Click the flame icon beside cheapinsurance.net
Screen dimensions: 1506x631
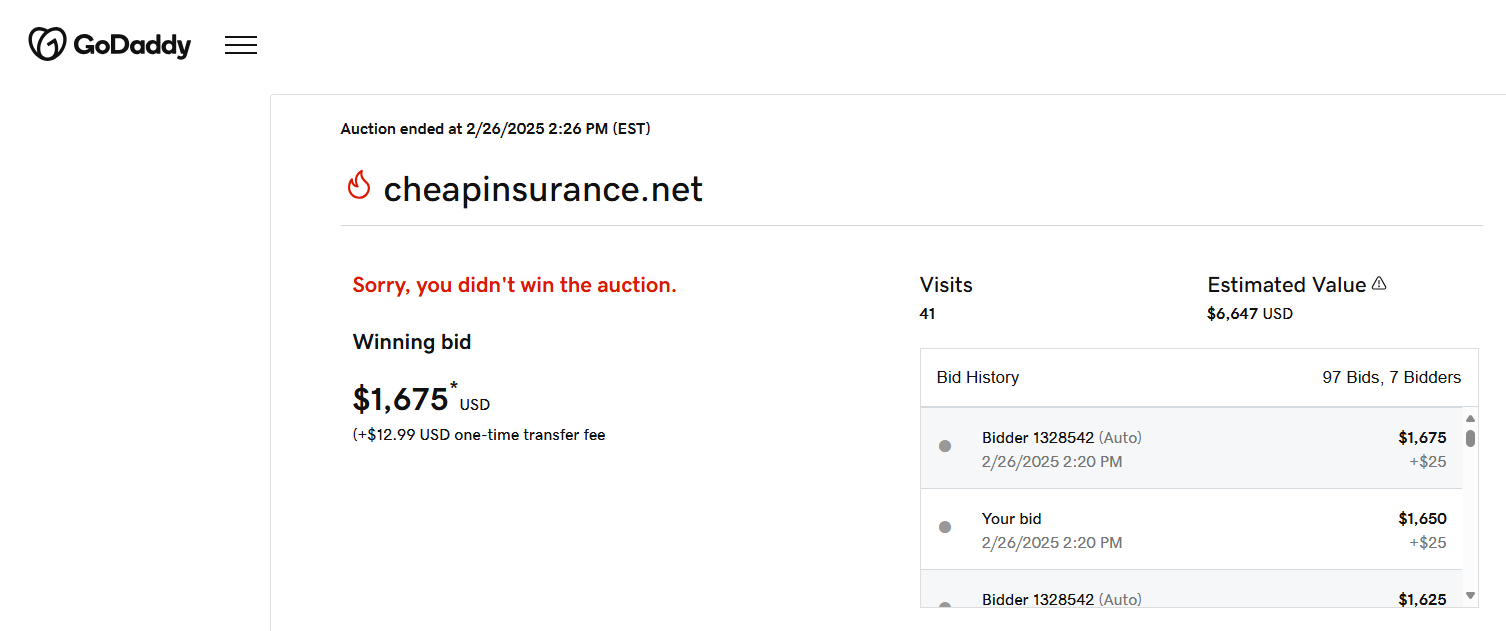click(359, 186)
